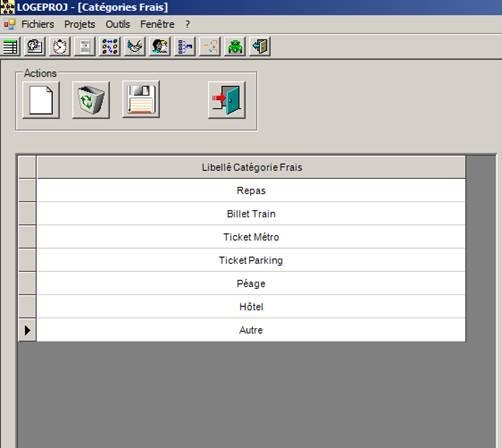
Task: Click the connected dots network toolbar icon
Action: coord(110,46)
